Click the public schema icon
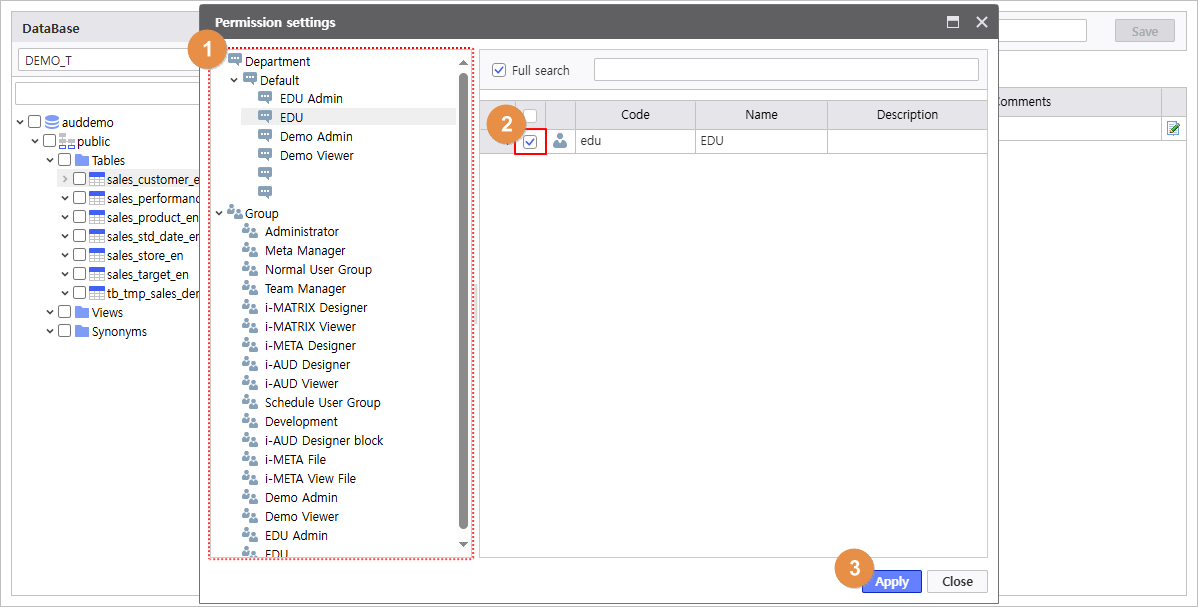The width and height of the screenshot is (1198, 607). tap(67, 141)
